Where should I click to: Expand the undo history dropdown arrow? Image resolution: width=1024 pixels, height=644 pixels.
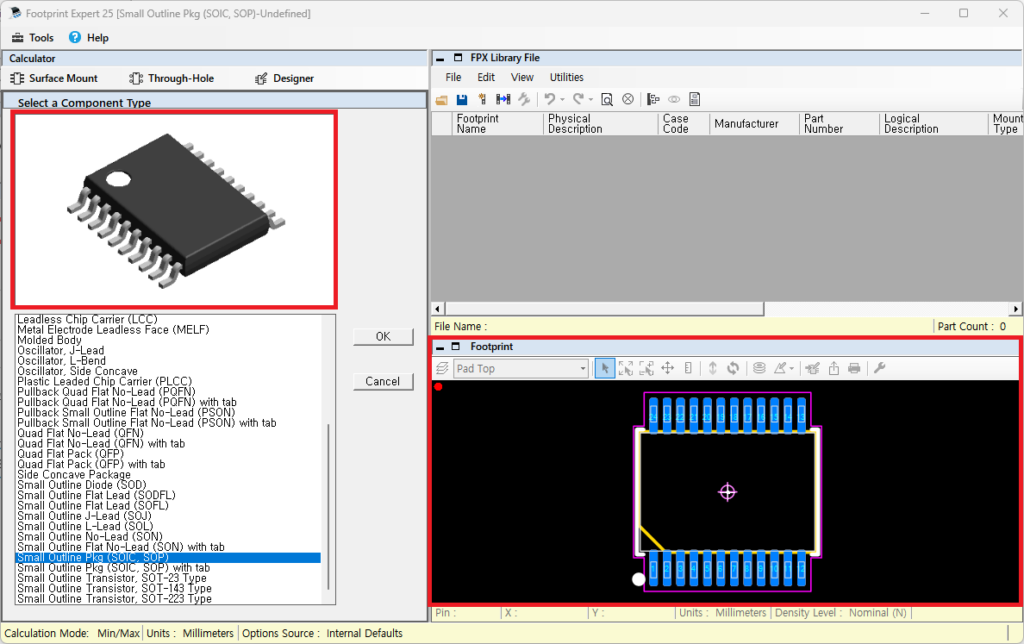tap(563, 99)
